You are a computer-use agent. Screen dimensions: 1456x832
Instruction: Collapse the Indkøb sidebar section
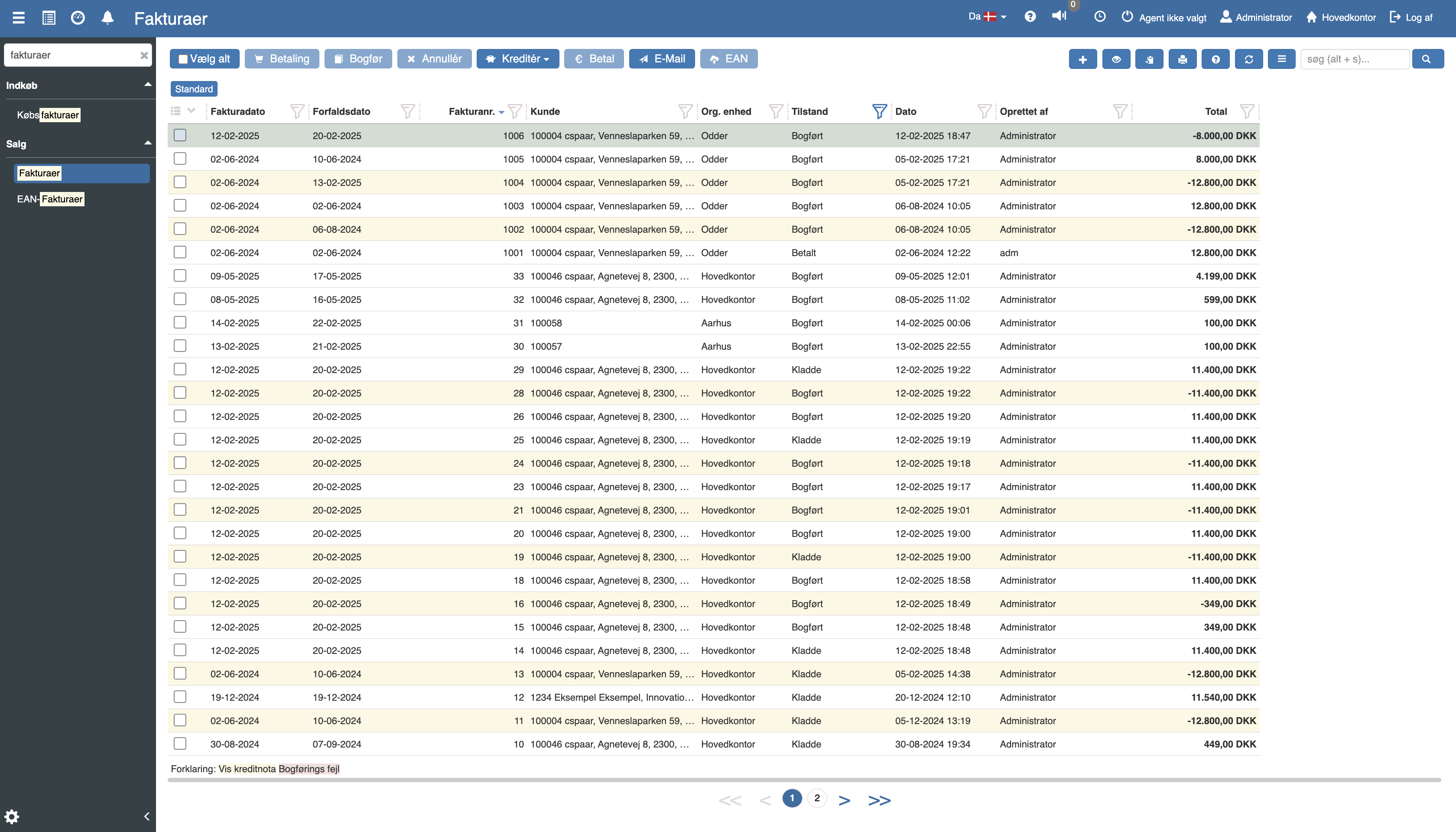[147, 84]
